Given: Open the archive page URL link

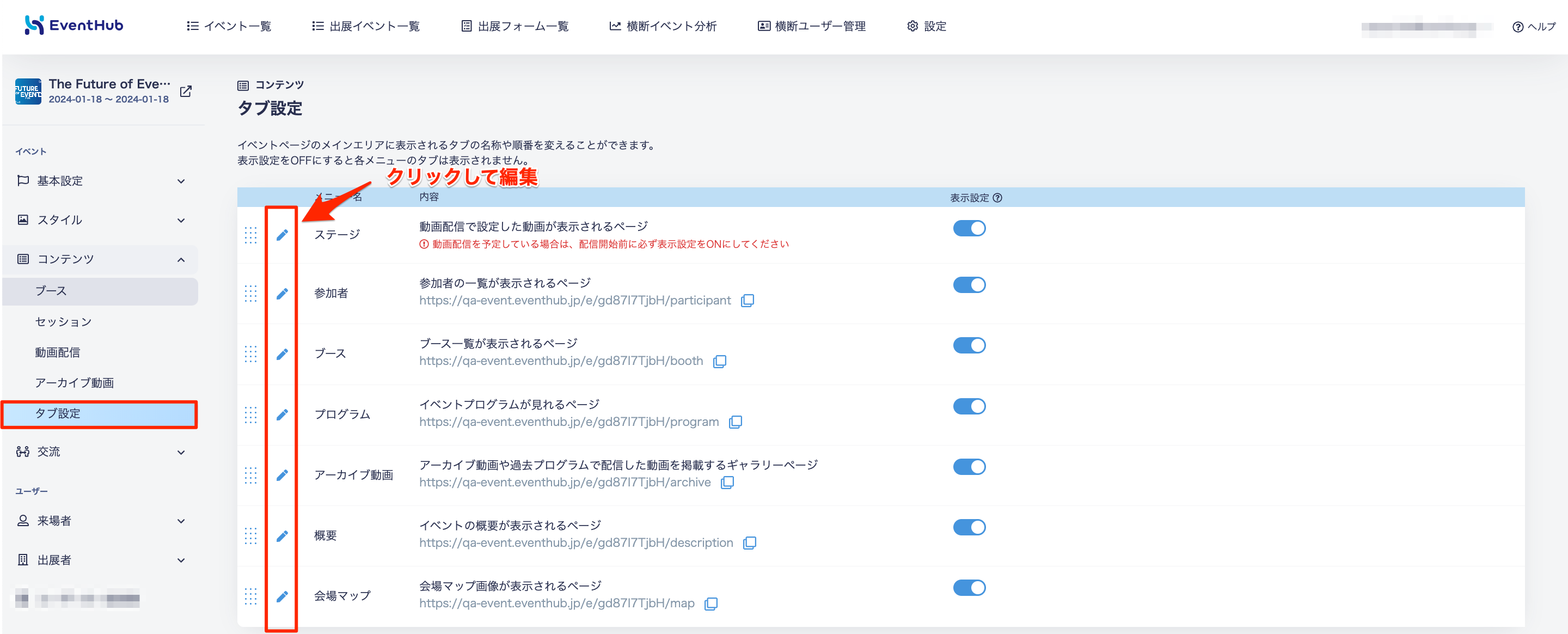Looking at the screenshot, I should (565, 481).
